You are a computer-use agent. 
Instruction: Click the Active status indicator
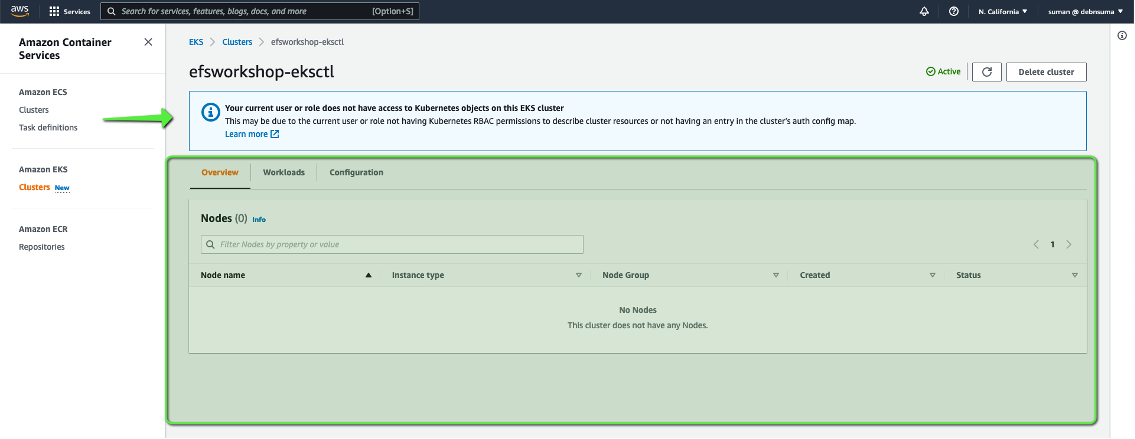(943, 72)
